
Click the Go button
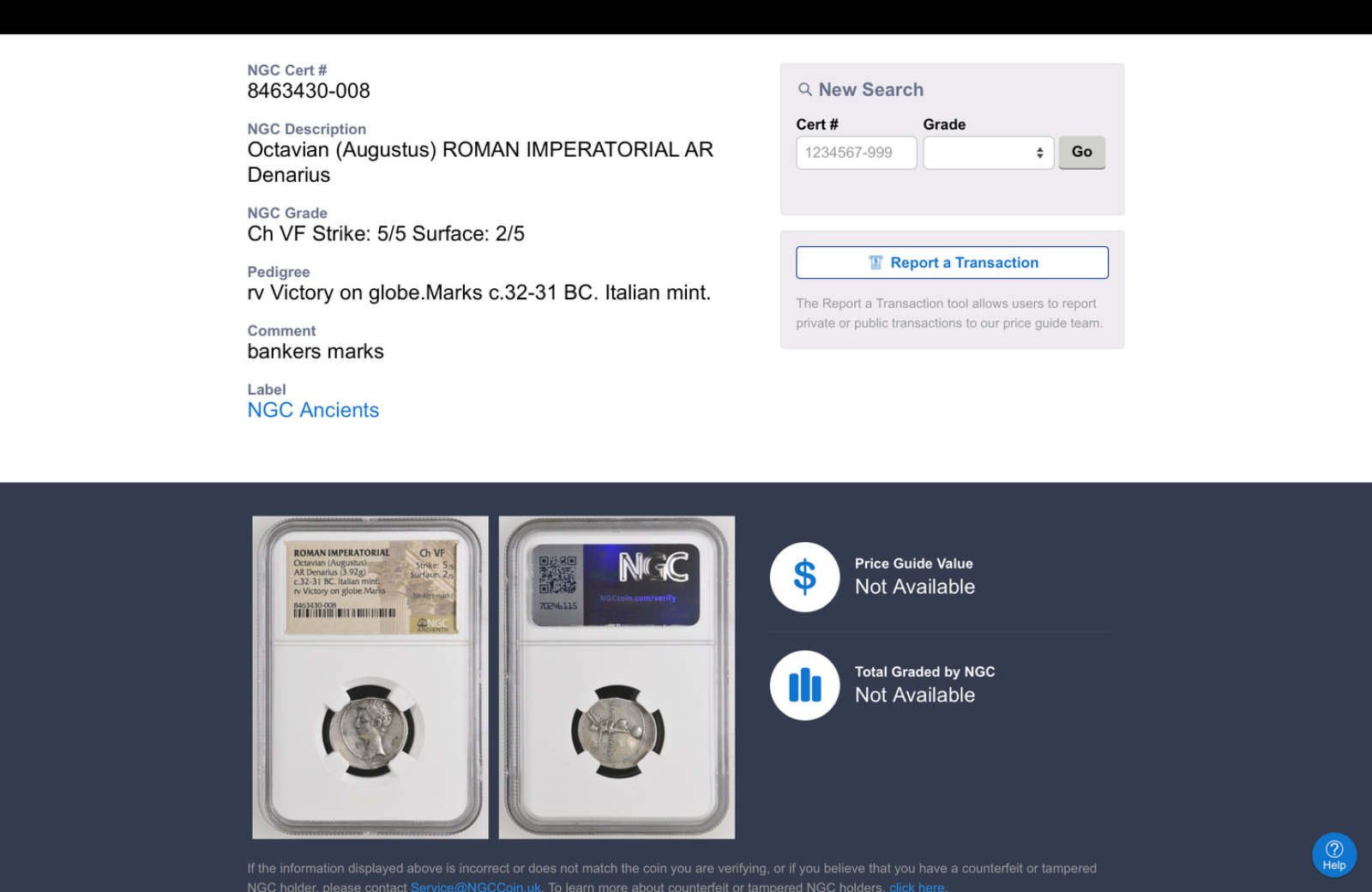[1082, 152]
